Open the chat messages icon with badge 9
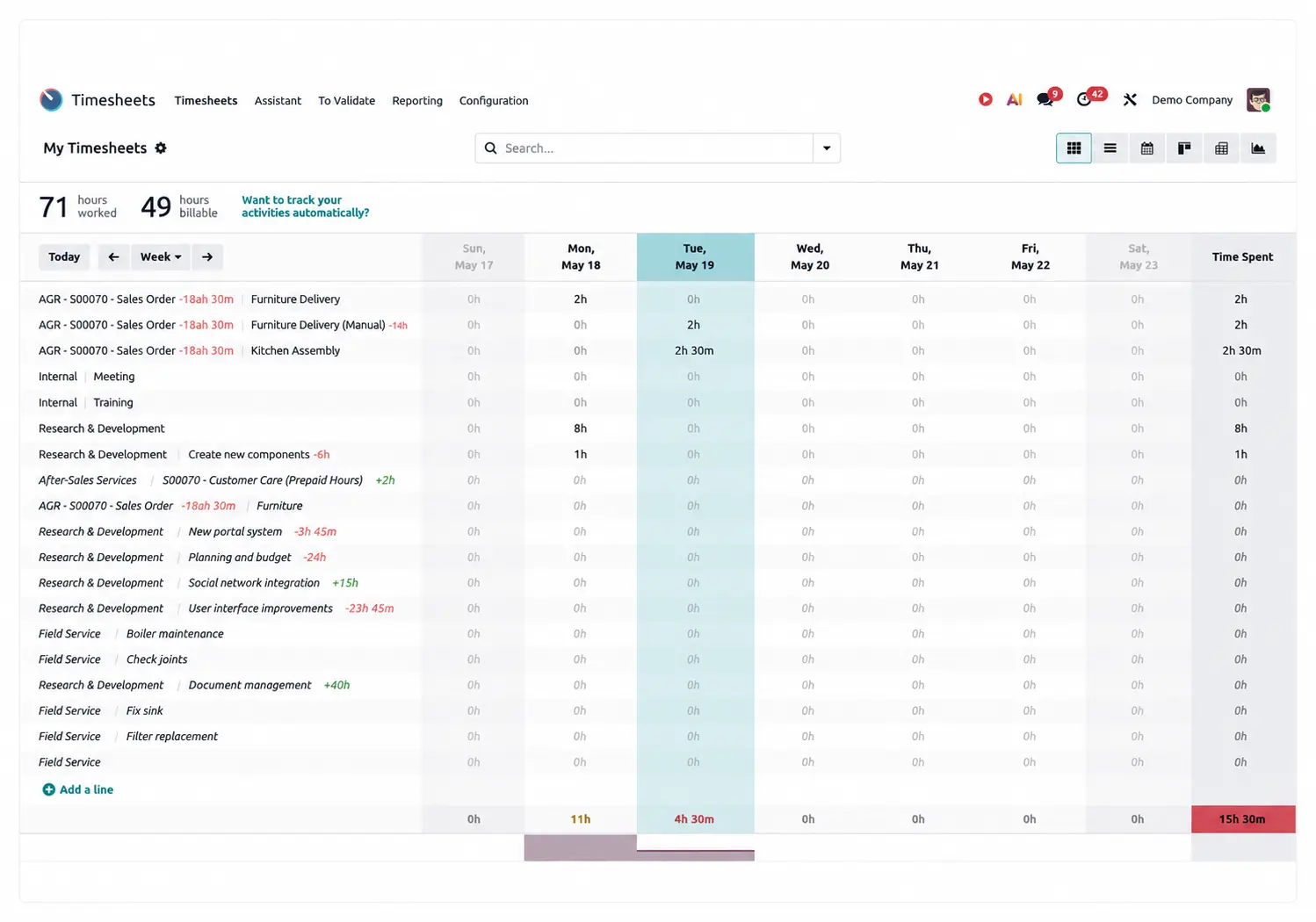This screenshot has height=922, width=1316. (1045, 100)
